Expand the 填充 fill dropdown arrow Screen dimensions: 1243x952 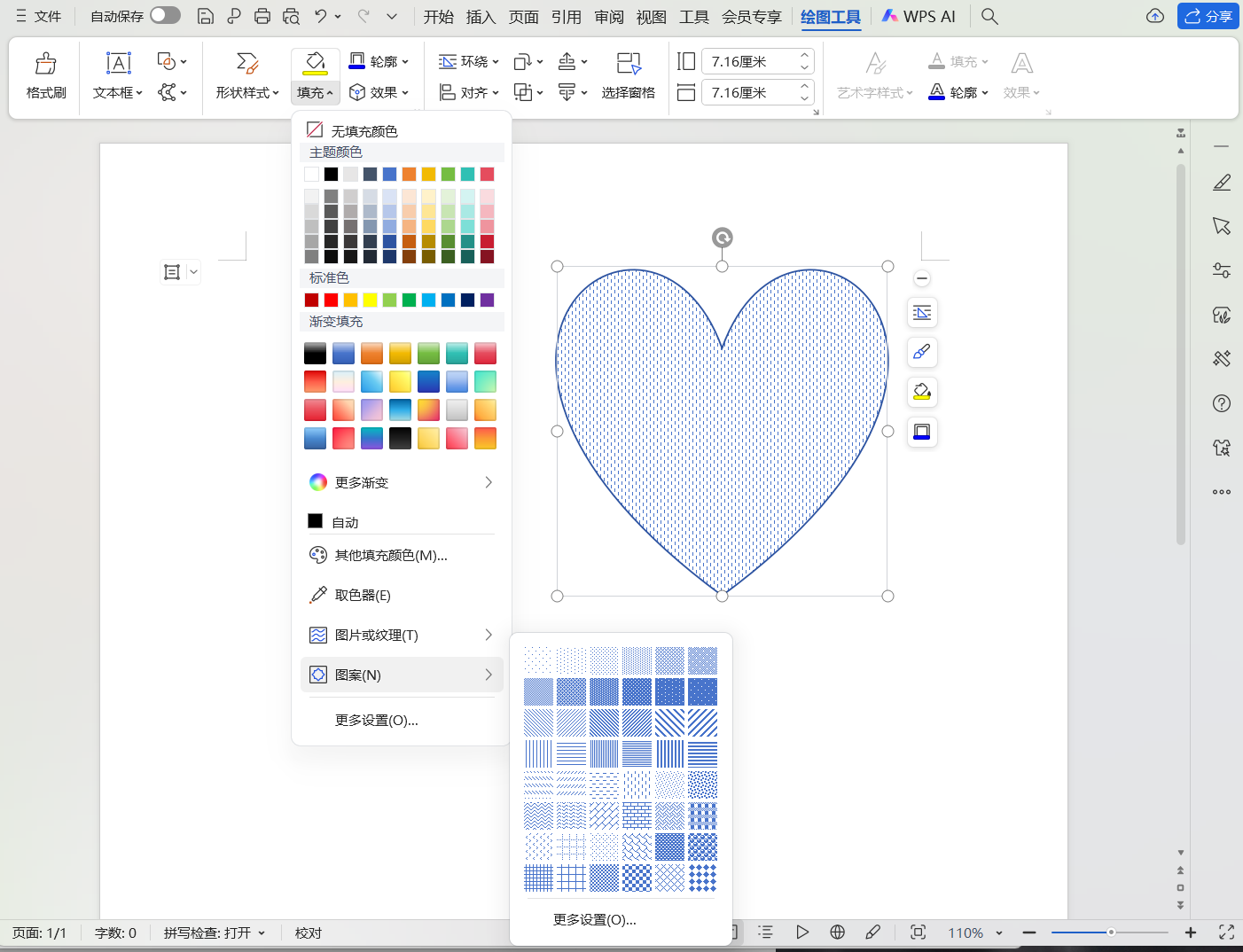pos(328,91)
